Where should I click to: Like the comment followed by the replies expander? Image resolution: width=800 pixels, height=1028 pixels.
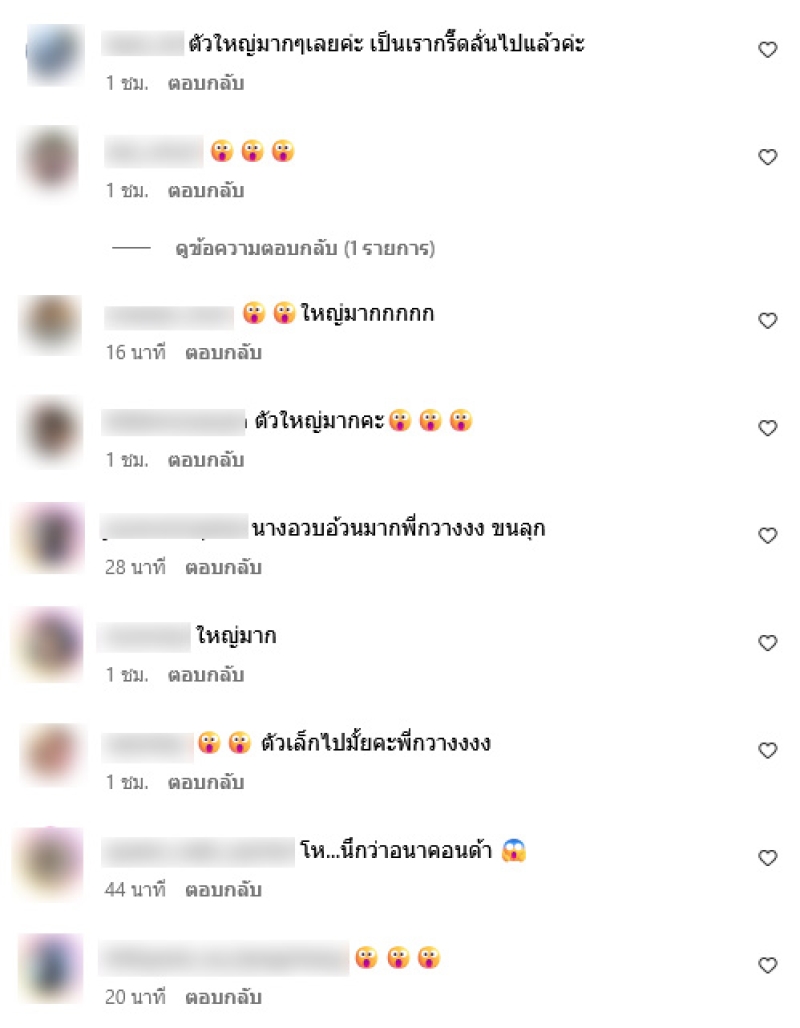[767, 157]
